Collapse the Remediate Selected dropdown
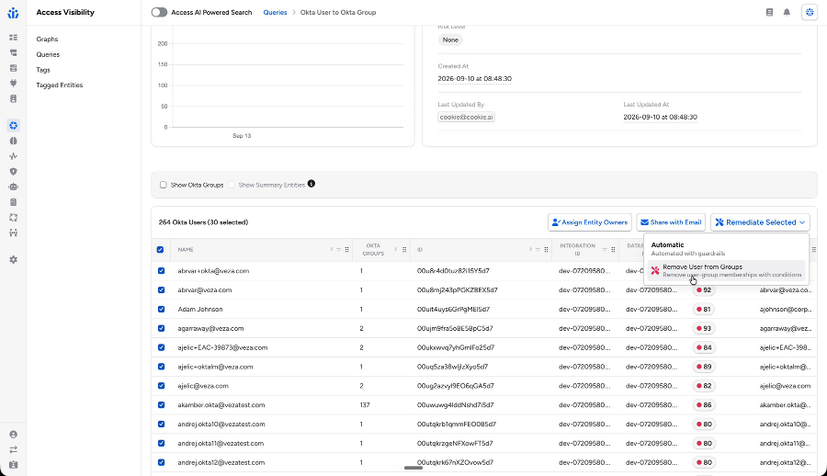Image resolution: width=827 pixels, height=476 pixels. click(x=760, y=222)
